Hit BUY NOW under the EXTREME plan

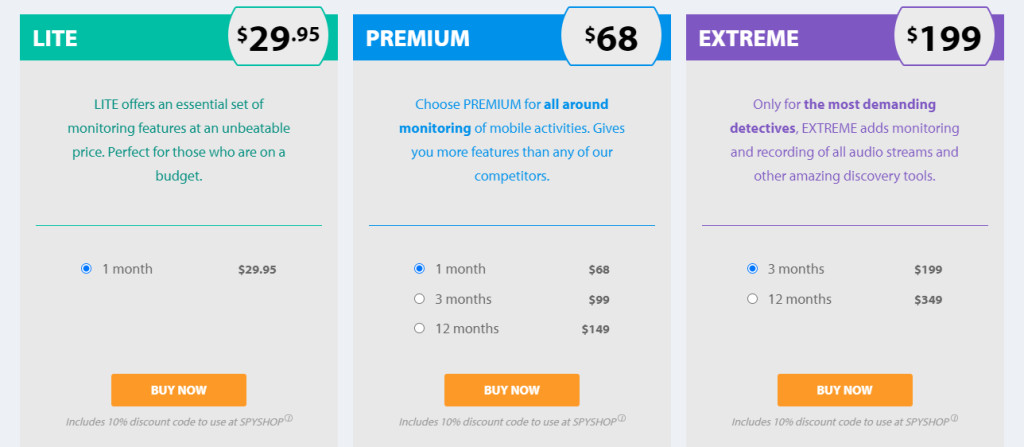pos(845,390)
